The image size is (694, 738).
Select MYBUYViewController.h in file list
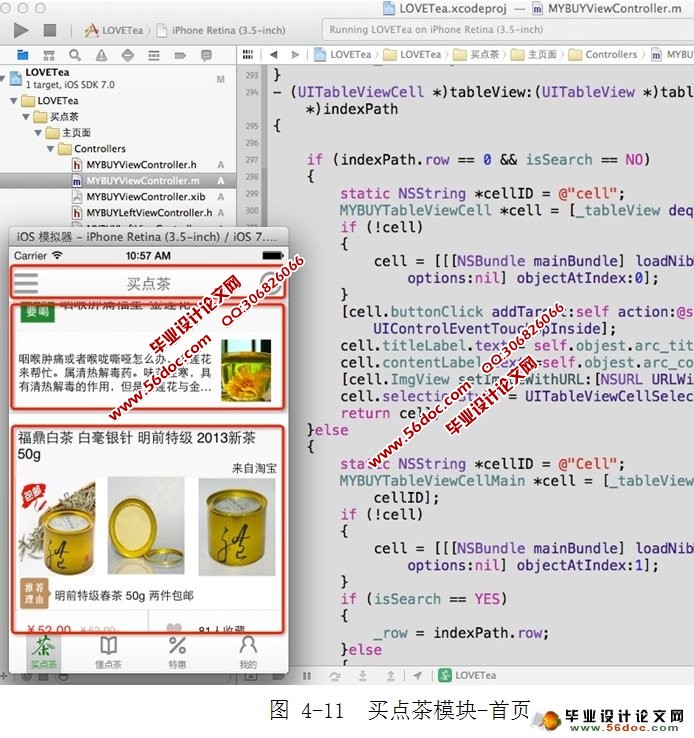tap(141, 165)
